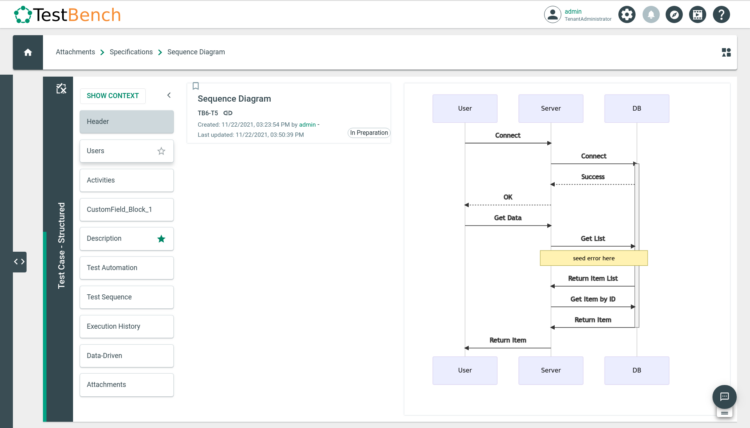This screenshot has width=750, height=428.
Task: Click the admin link in created-by line
Action: [x=307, y=125]
